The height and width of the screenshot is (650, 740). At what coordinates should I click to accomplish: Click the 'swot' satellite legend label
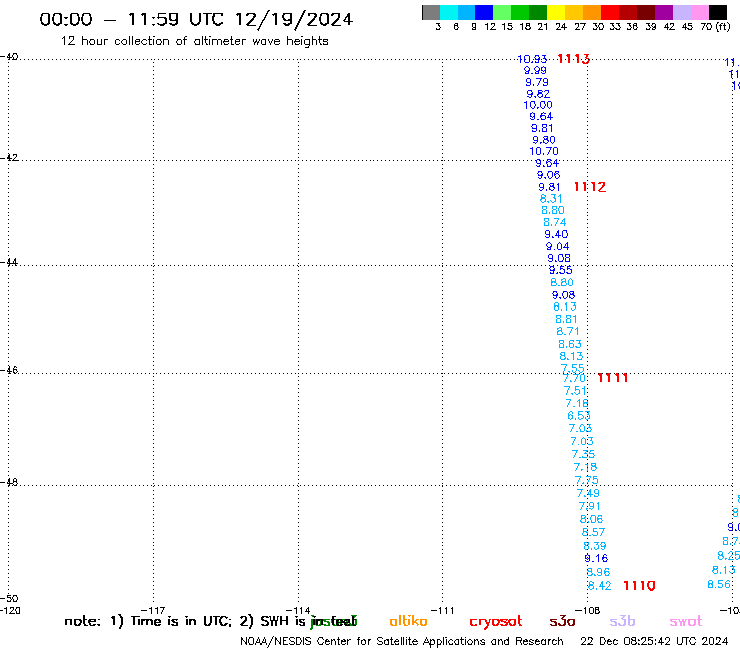click(686, 622)
